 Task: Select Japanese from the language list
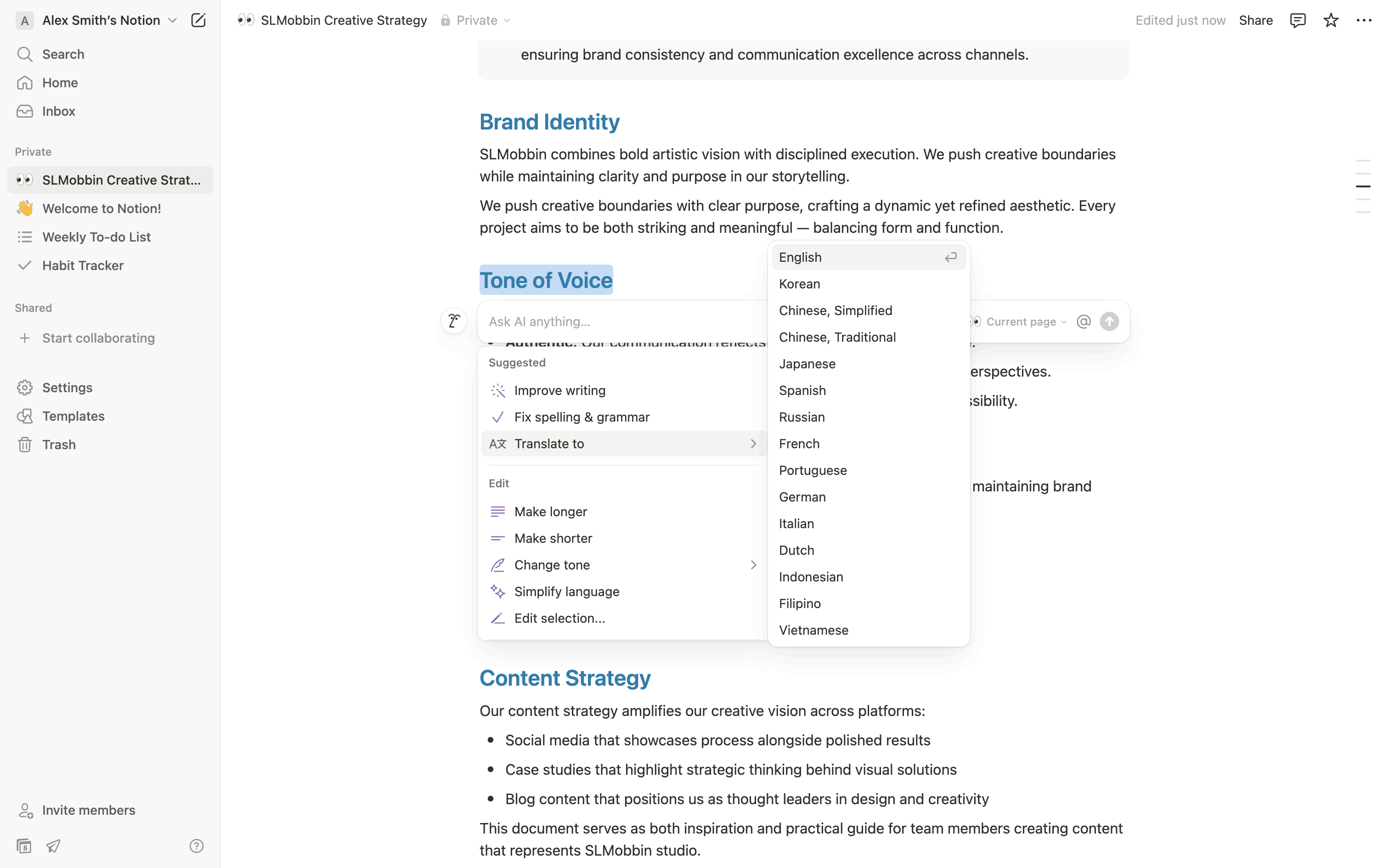[807, 364]
